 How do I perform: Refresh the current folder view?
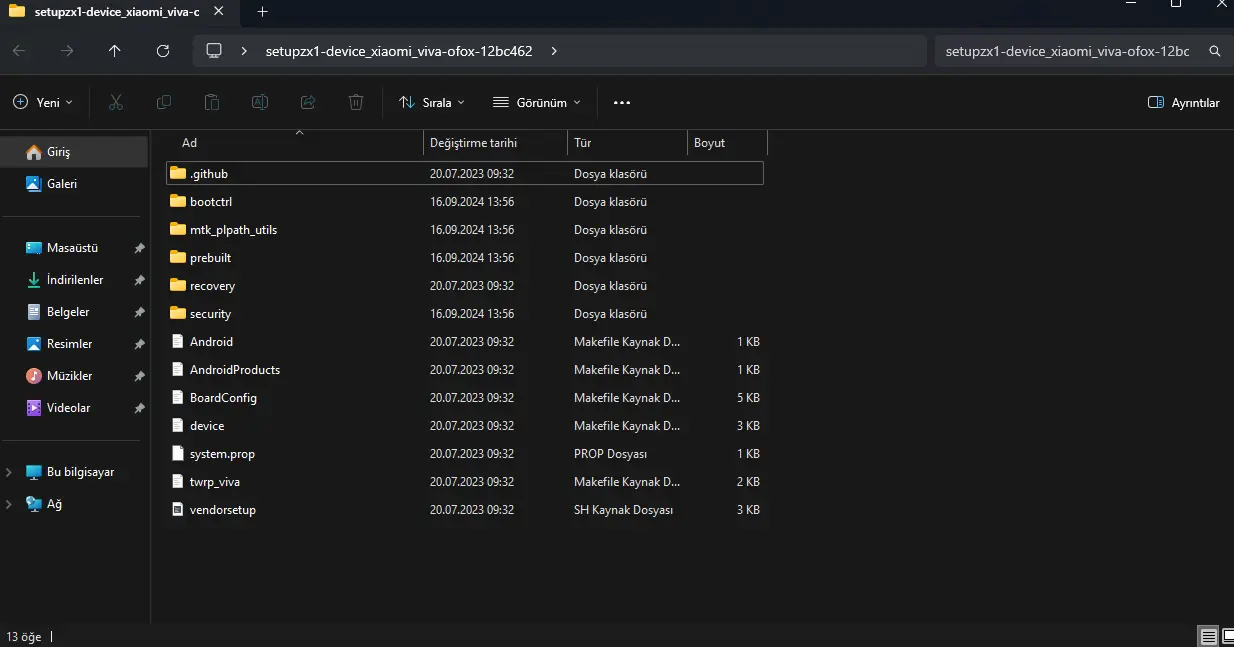pos(163,51)
